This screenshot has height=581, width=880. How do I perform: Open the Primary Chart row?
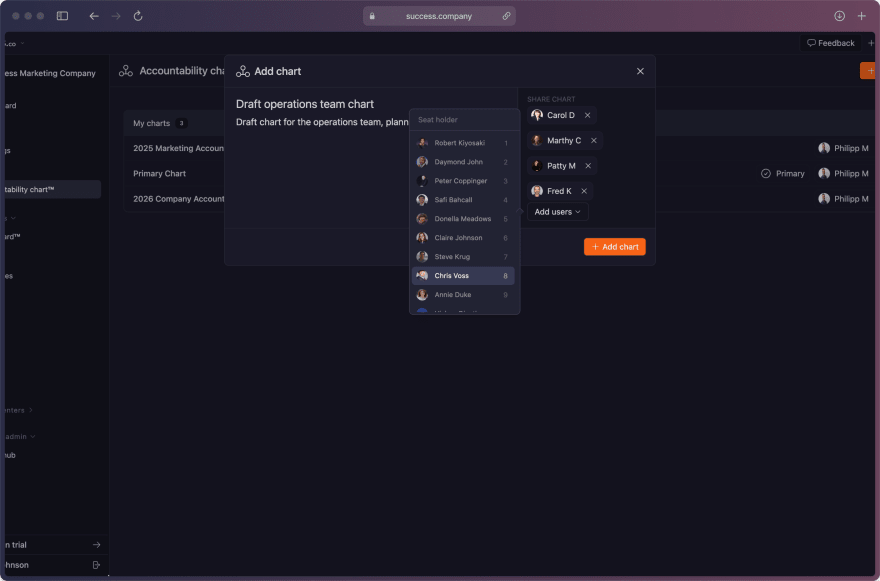(159, 173)
